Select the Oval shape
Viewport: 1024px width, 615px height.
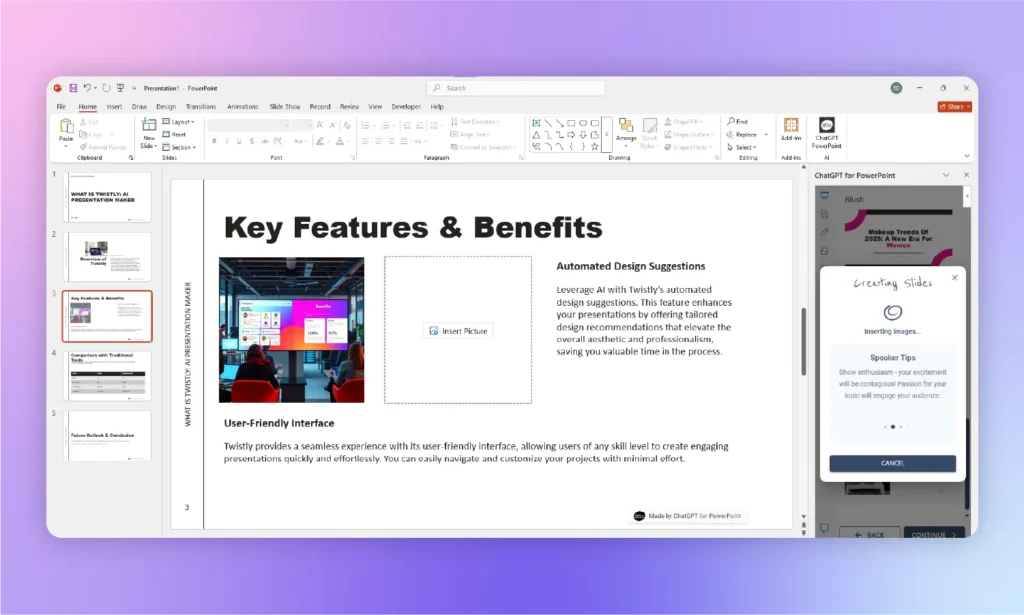point(583,123)
